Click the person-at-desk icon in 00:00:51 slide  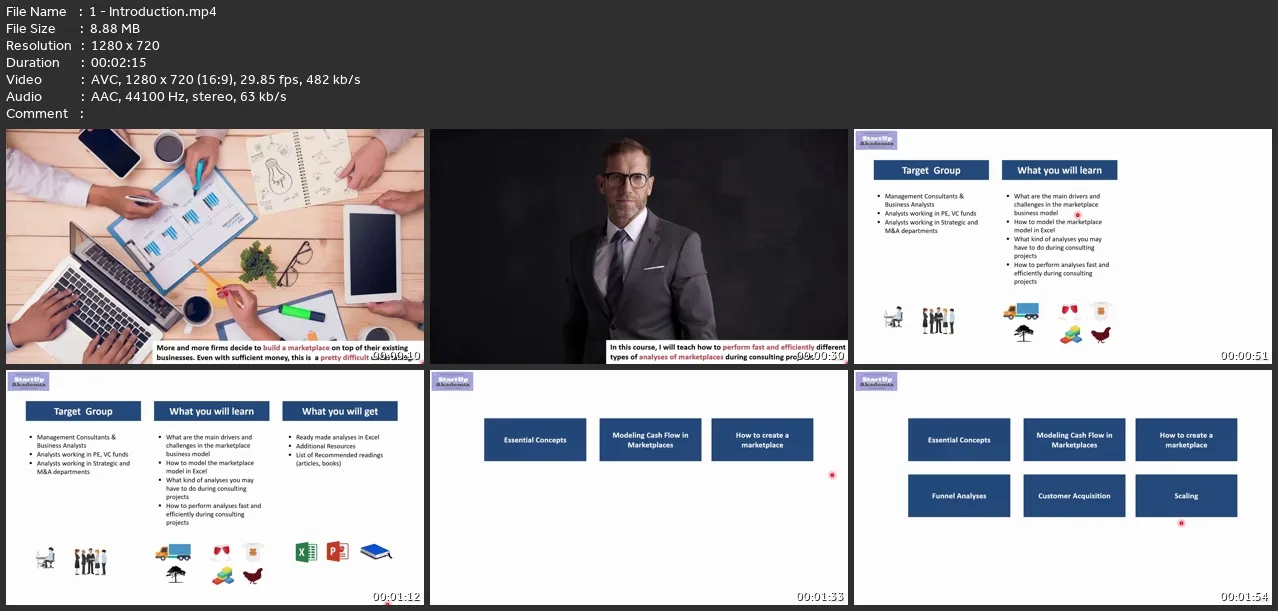coord(893,317)
